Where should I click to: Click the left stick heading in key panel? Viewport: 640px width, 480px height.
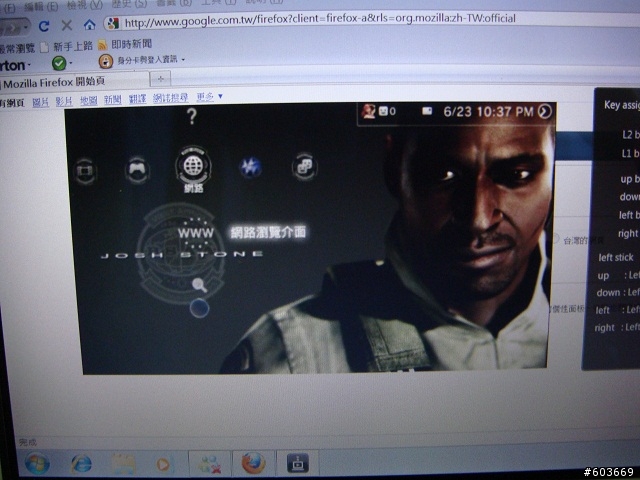[616, 258]
